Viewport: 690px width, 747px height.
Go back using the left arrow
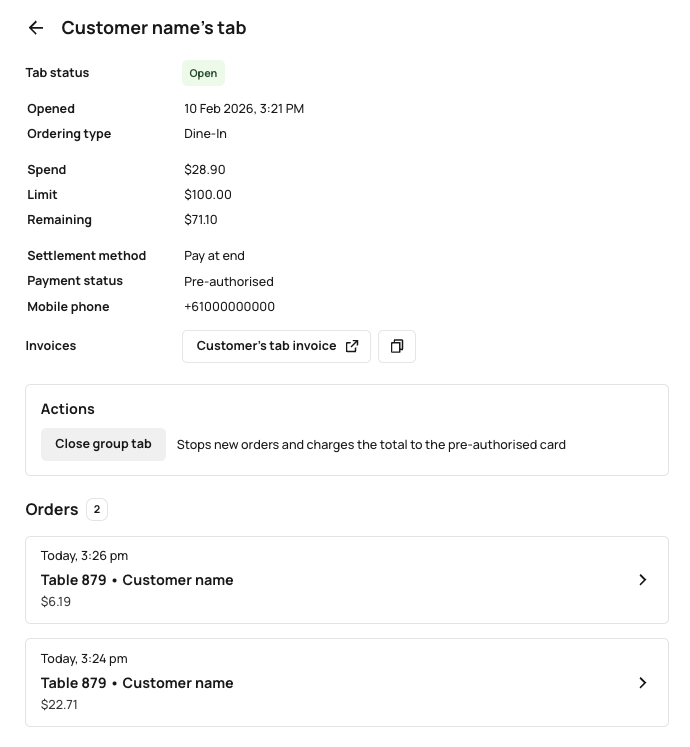(x=36, y=28)
